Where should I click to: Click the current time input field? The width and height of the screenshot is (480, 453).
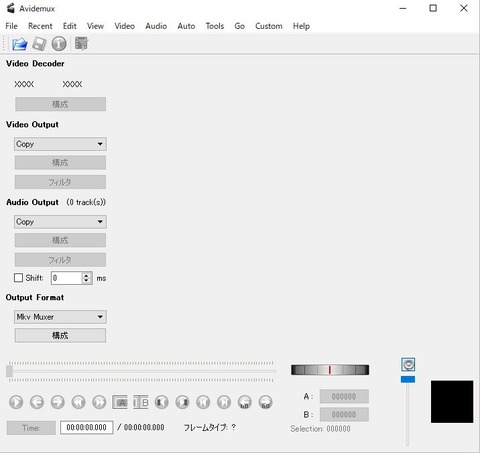click(x=87, y=427)
